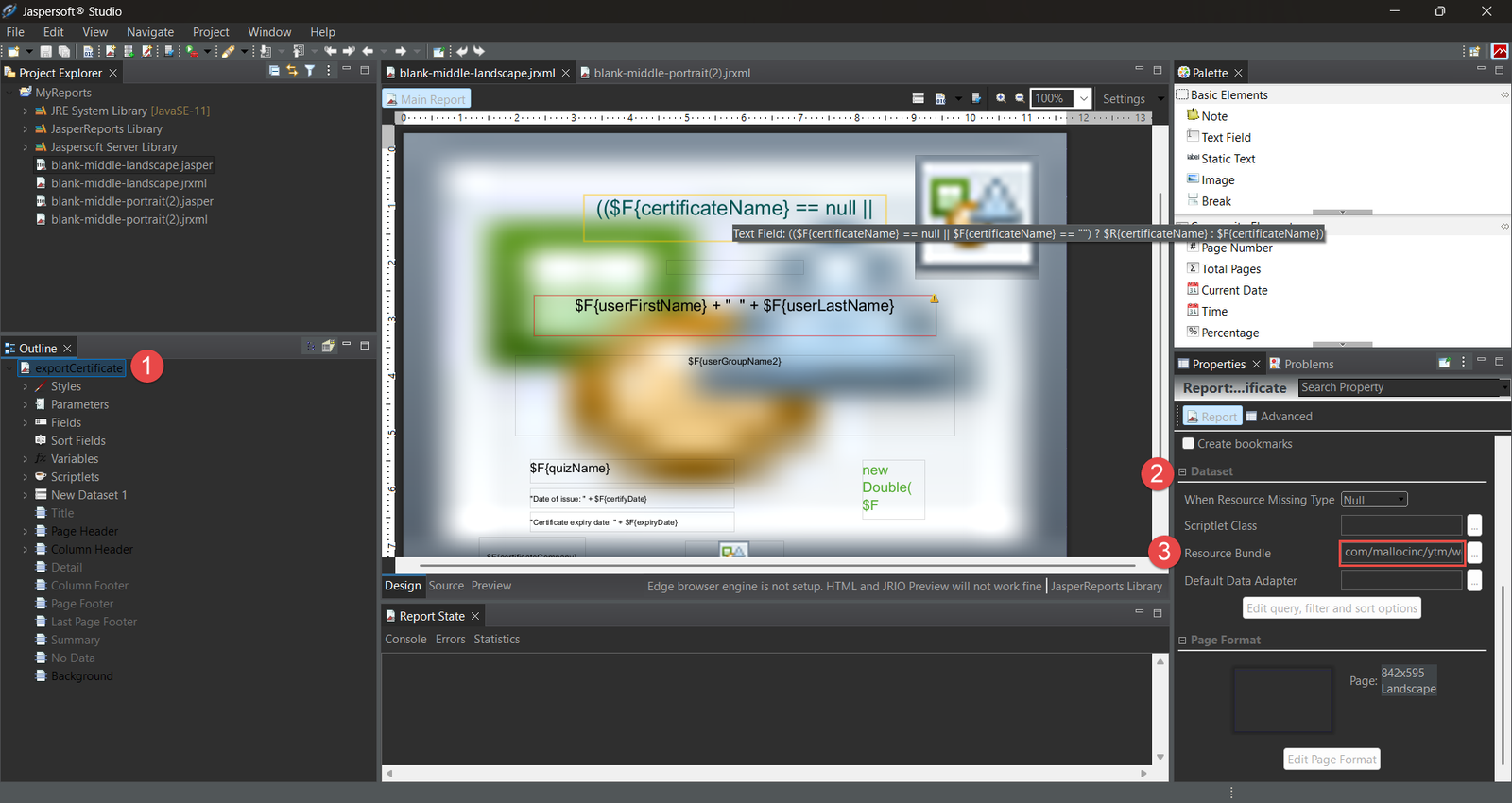The image size is (1512, 803).
Task: Open the Navigate menu
Action: click(x=150, y=32)
